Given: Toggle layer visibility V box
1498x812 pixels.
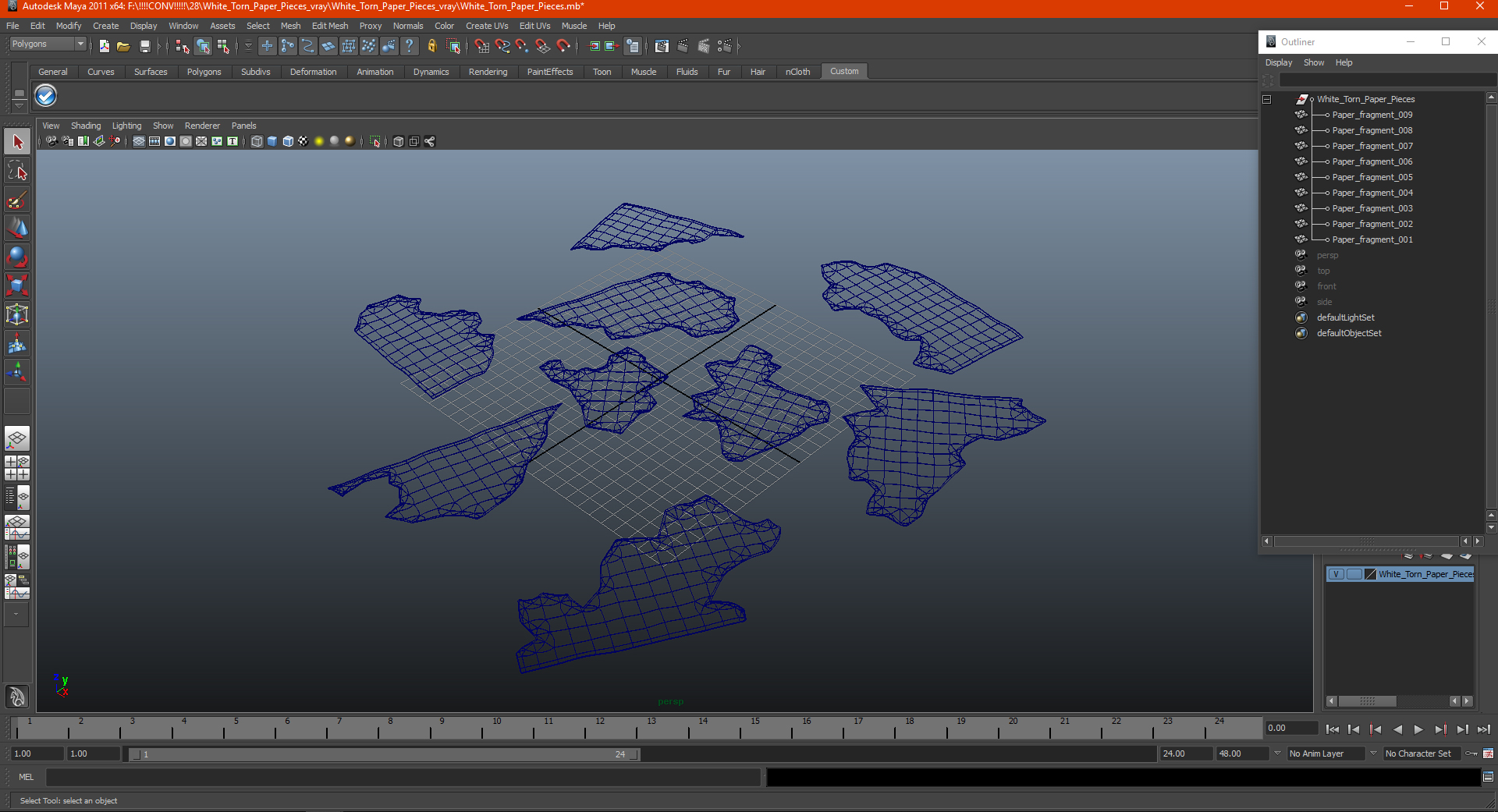Looking at the screenshot, I should click(x=1336, y=574).
